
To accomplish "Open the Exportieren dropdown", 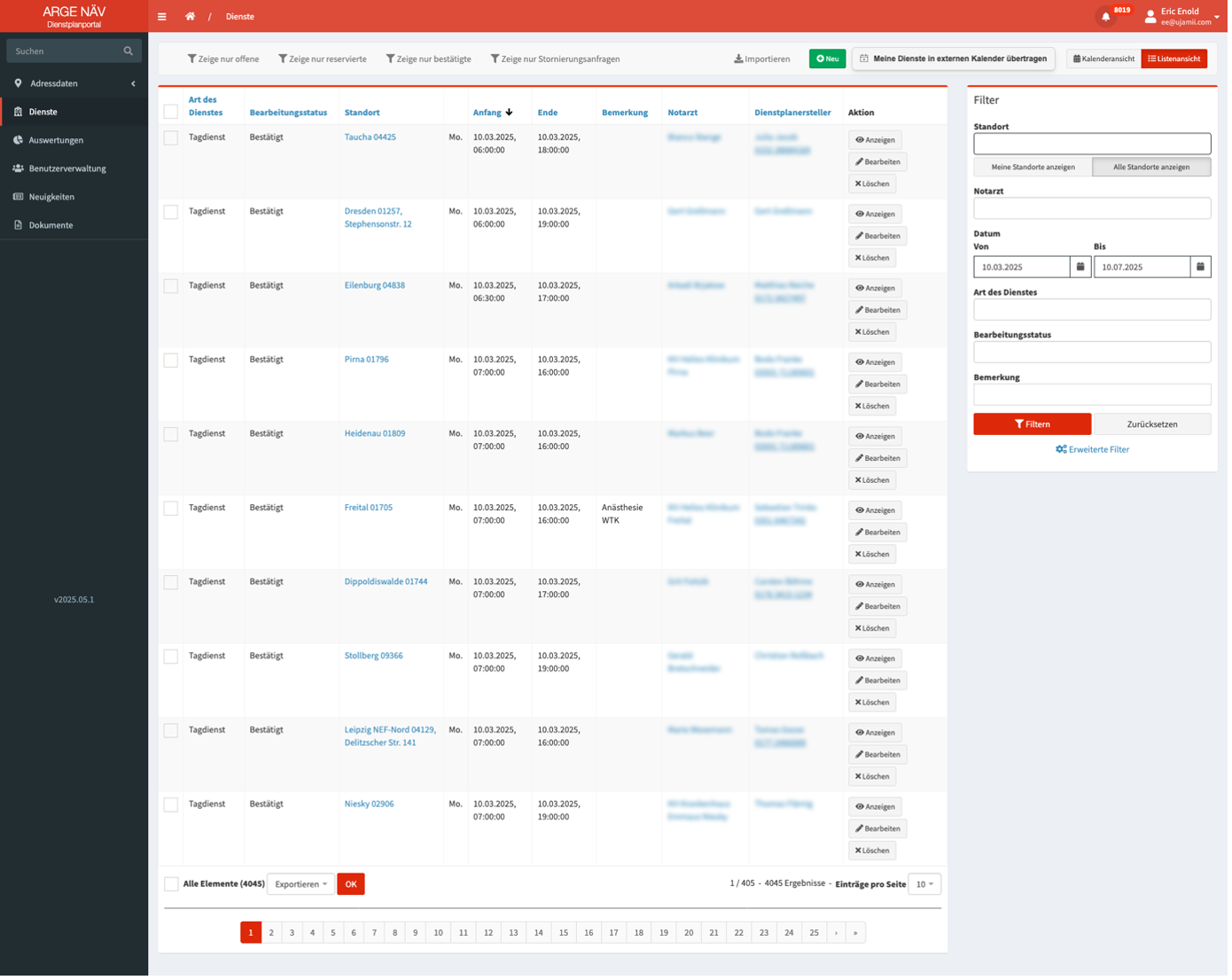I will click(300, 884).
